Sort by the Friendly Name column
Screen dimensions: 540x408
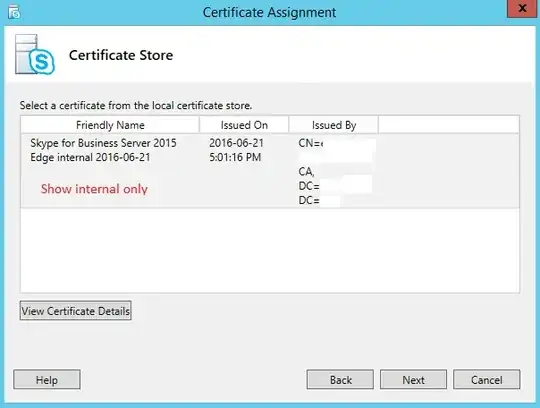tap(110, 125)
